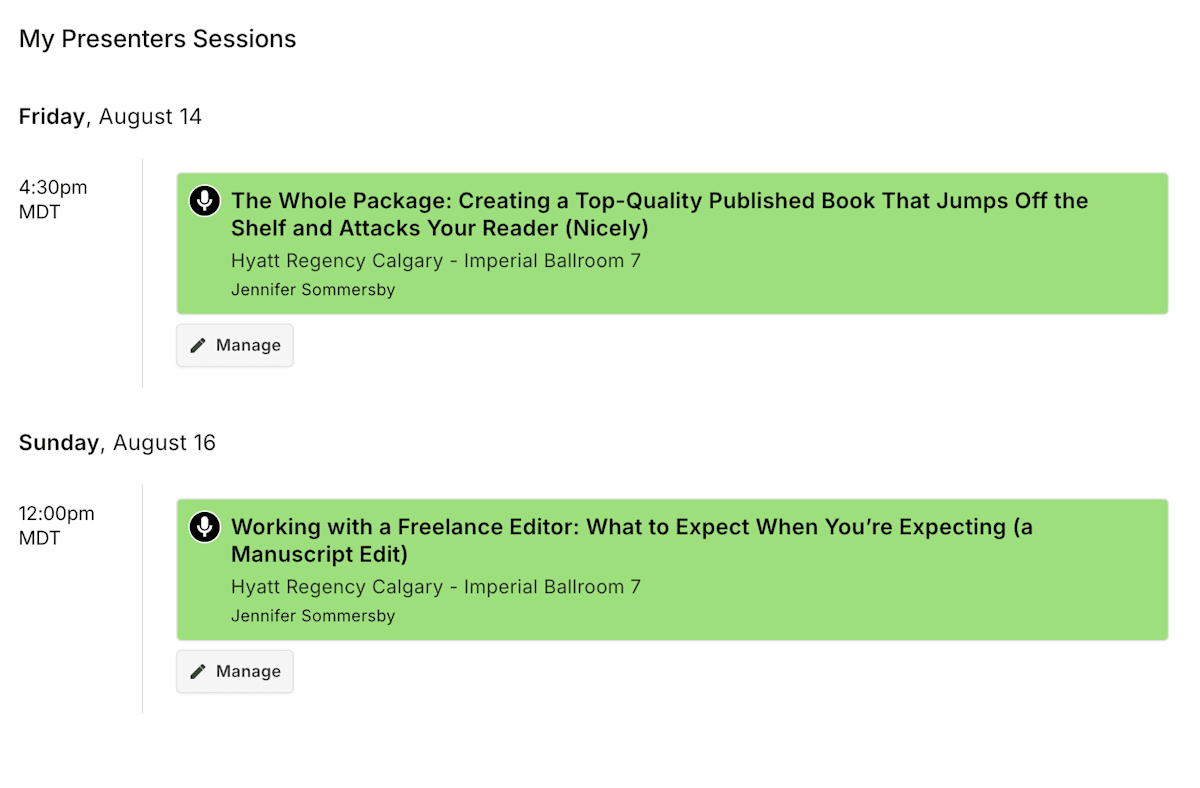The width and height of the screenshot is (1200, 788).
Task: Select Hyatt Regency location in Friday's session
Action: tap(435, 261)
